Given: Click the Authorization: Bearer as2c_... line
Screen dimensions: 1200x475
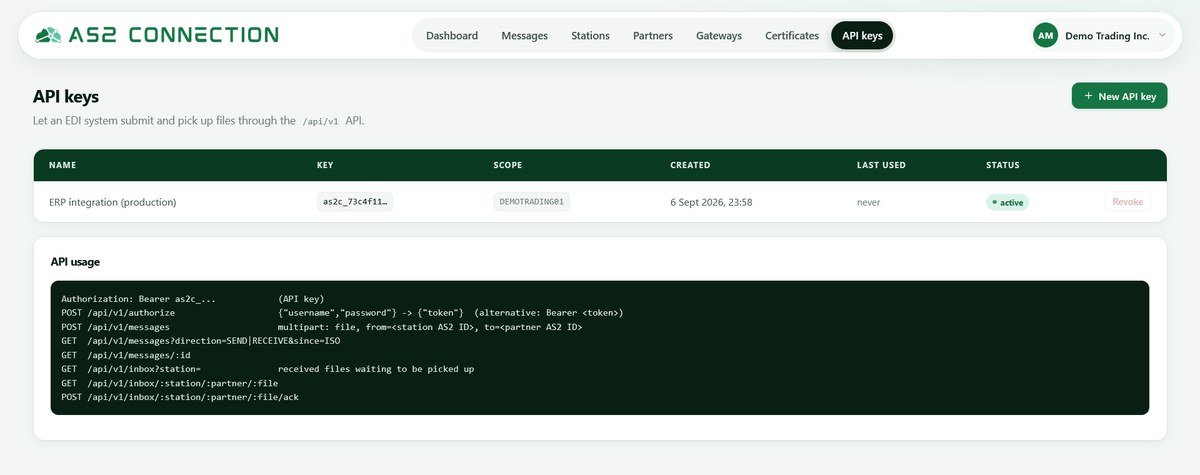Looking at the screenshot, I should (x=193, y=299).
